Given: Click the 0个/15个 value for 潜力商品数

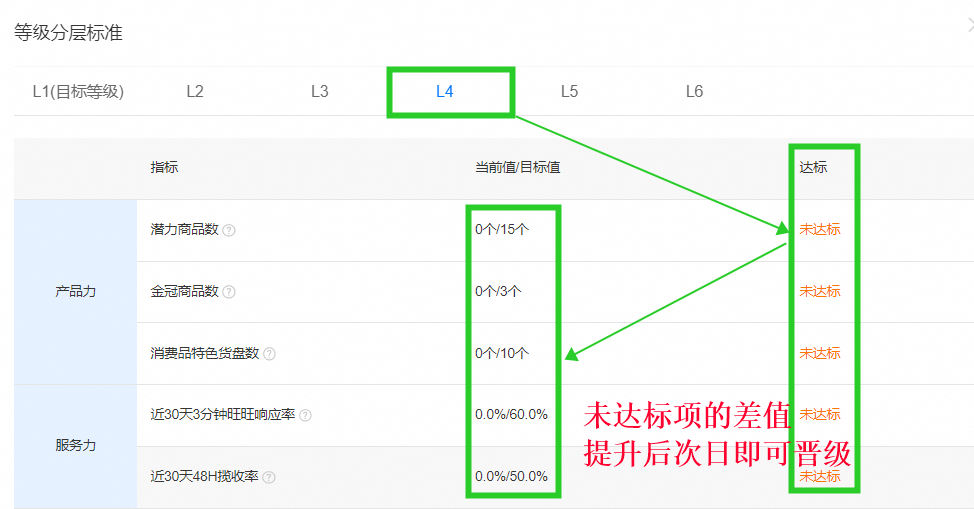Looking at the screenshot, I should point(502,229).
